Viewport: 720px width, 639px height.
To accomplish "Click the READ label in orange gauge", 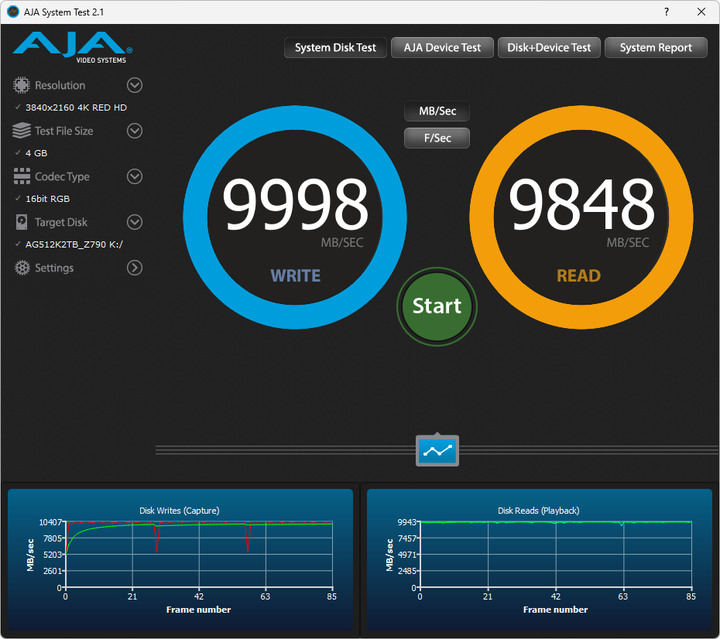I will tap(579, 276).
